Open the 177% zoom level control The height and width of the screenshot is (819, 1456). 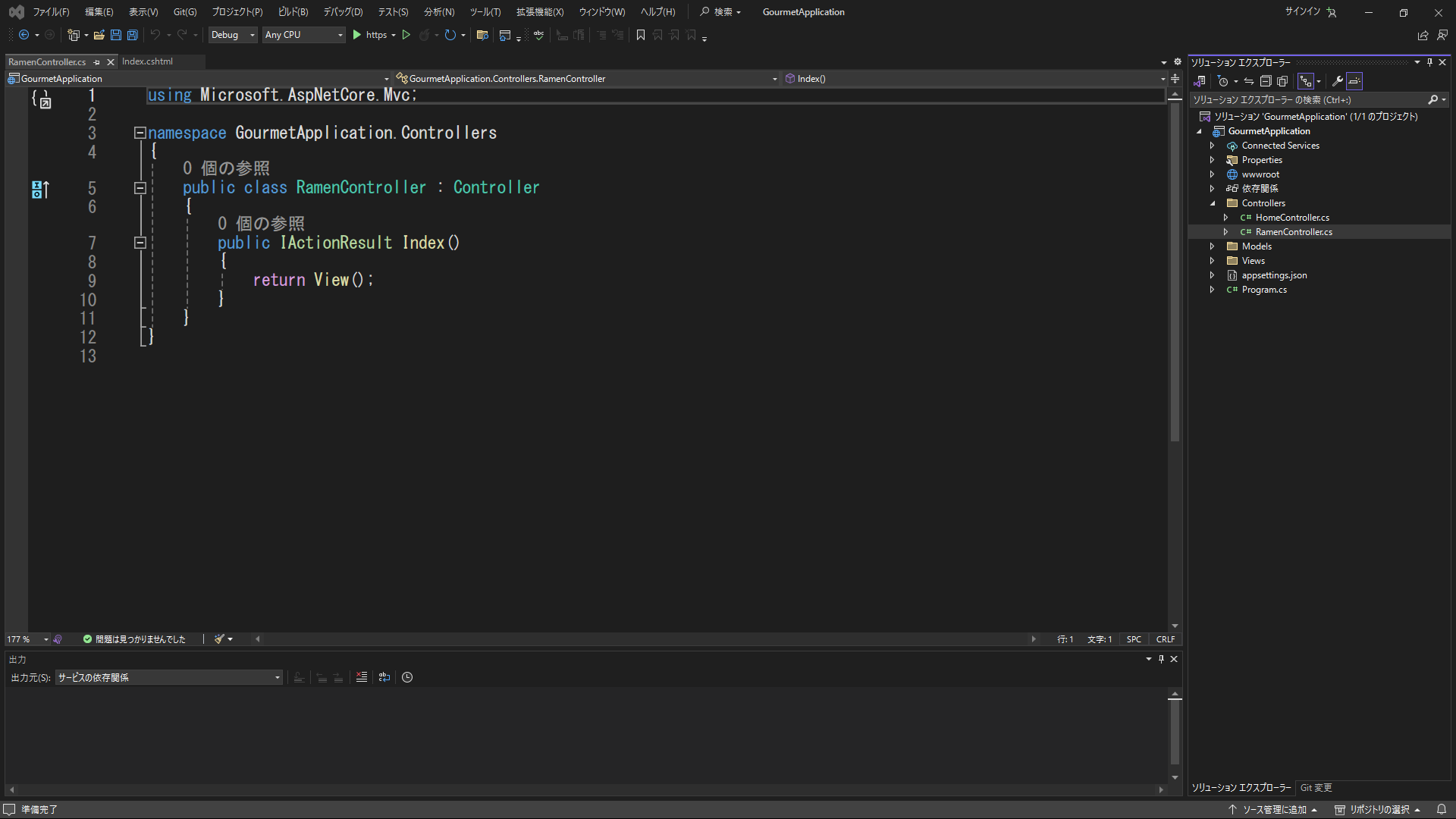tap(25, 639)
